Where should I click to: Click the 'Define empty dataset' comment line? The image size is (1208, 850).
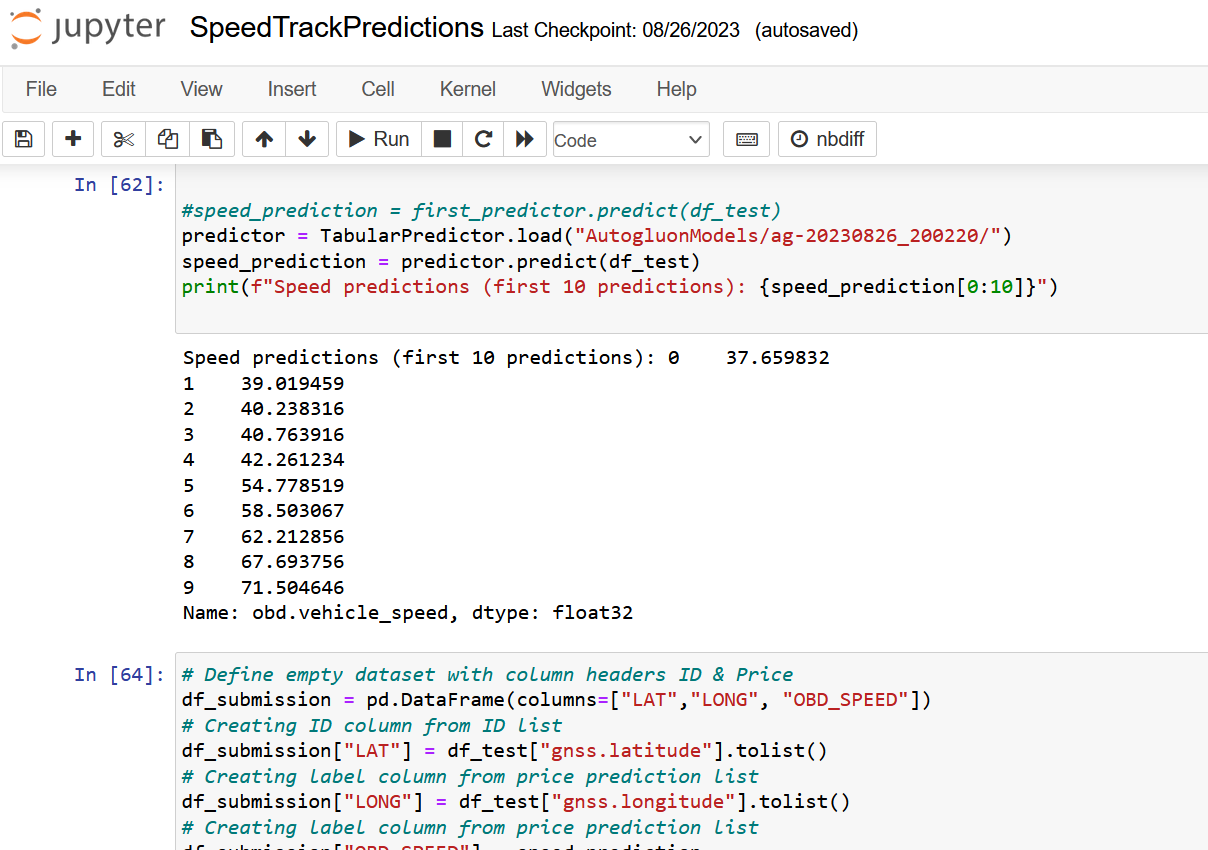point(487,675)
